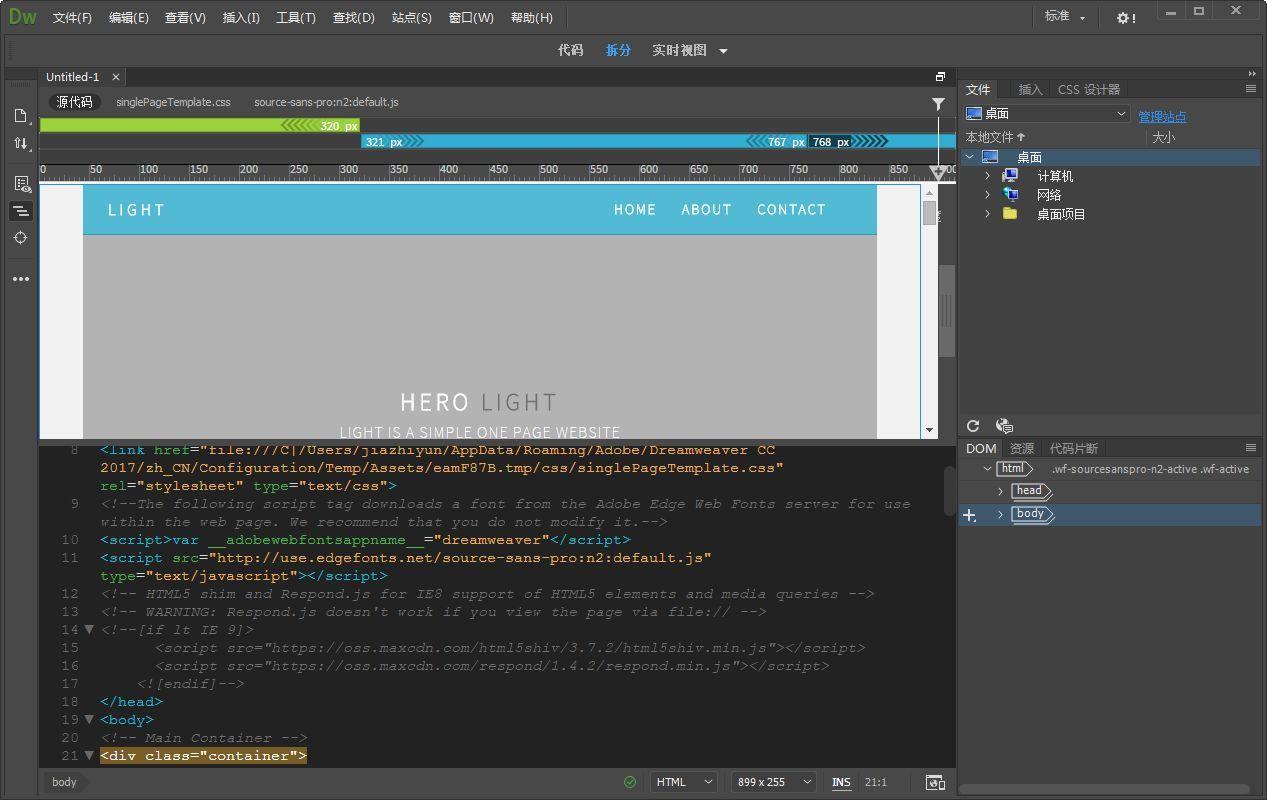
Task: Switch to 代码 view
Action: [x=571, y=51]
